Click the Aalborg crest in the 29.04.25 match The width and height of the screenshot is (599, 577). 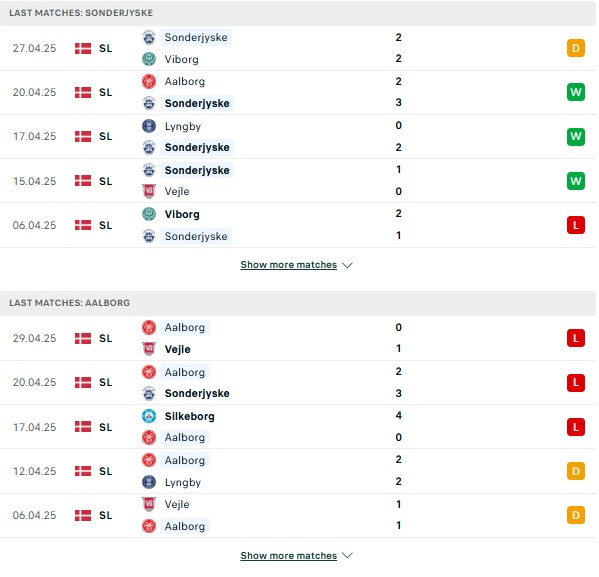click(x=149, y=327)
